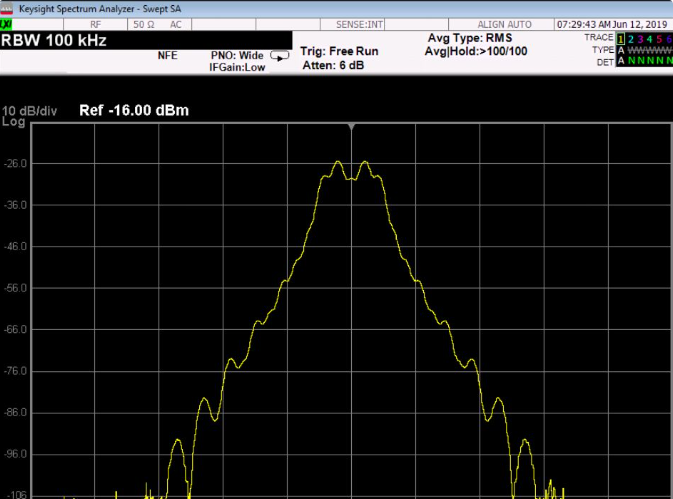Viewport: 673px width, 499px height.
Task: Click the AC coupling status cell
Action: (x=176, y=24)
